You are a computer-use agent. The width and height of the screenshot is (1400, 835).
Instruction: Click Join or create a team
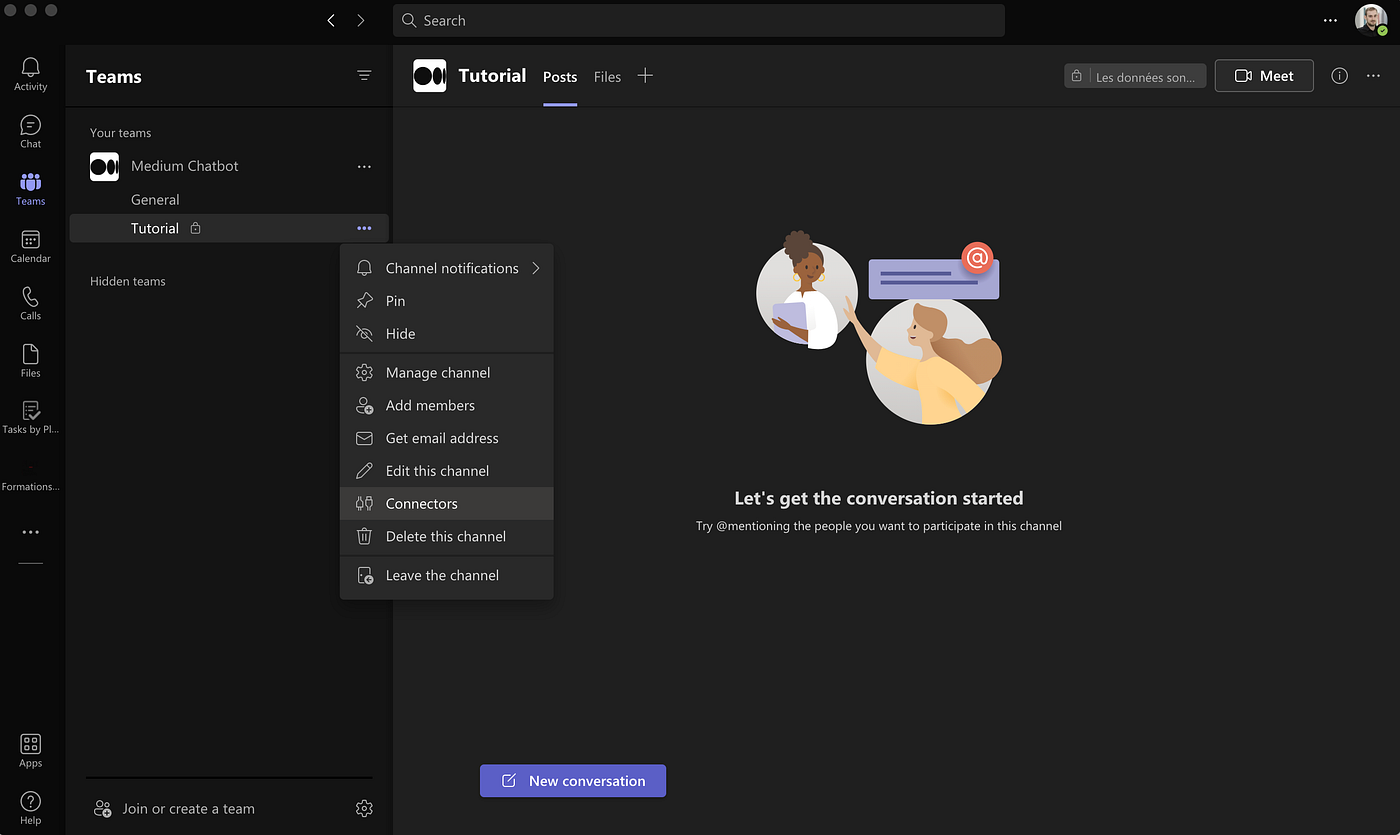(x=174, y=808)
